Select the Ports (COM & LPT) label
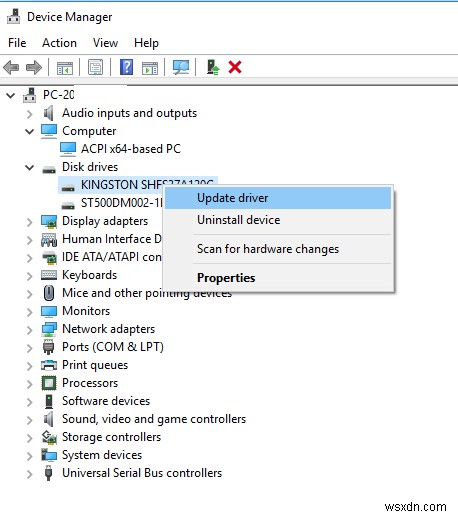458x517 pixels. (113, 347)
